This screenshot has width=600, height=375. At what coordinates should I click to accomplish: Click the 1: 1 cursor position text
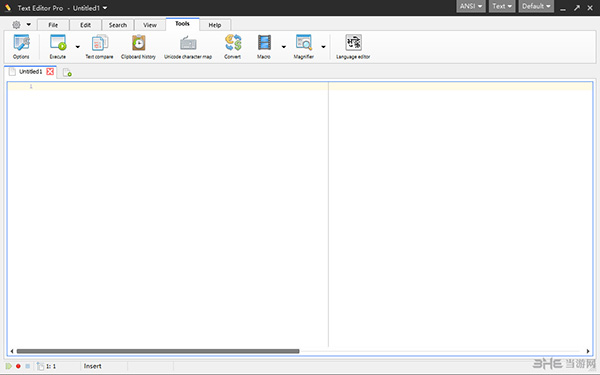pos(51,366)
